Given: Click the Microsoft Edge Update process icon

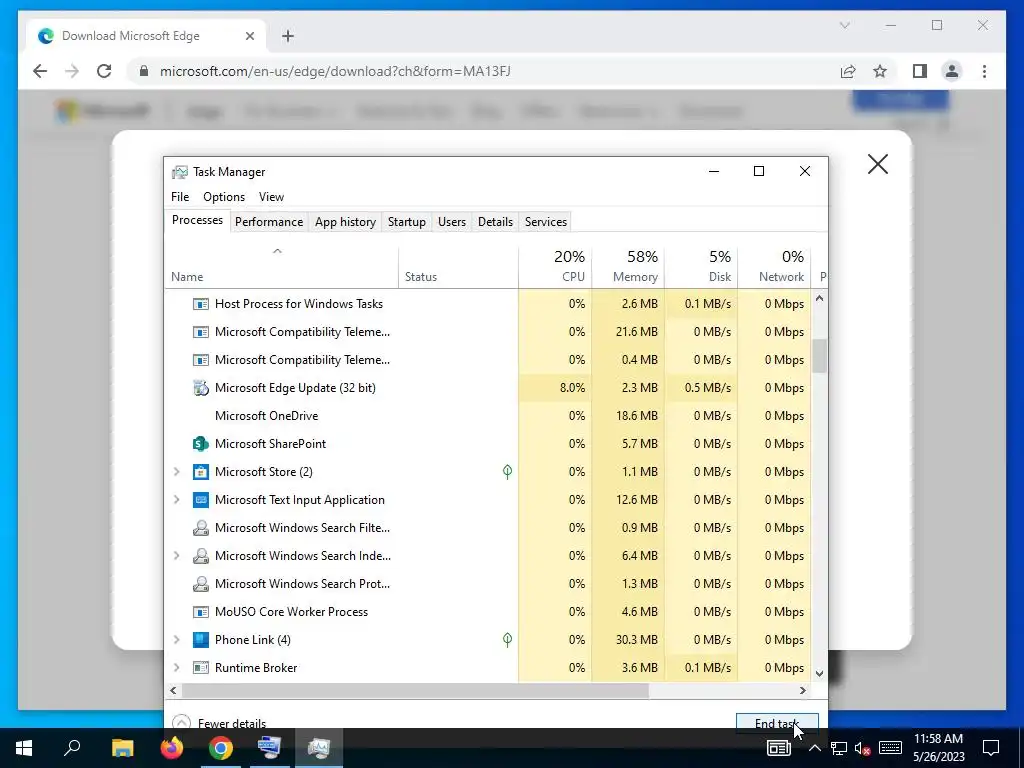Looking at the screenshot, I should click(200, 388).
